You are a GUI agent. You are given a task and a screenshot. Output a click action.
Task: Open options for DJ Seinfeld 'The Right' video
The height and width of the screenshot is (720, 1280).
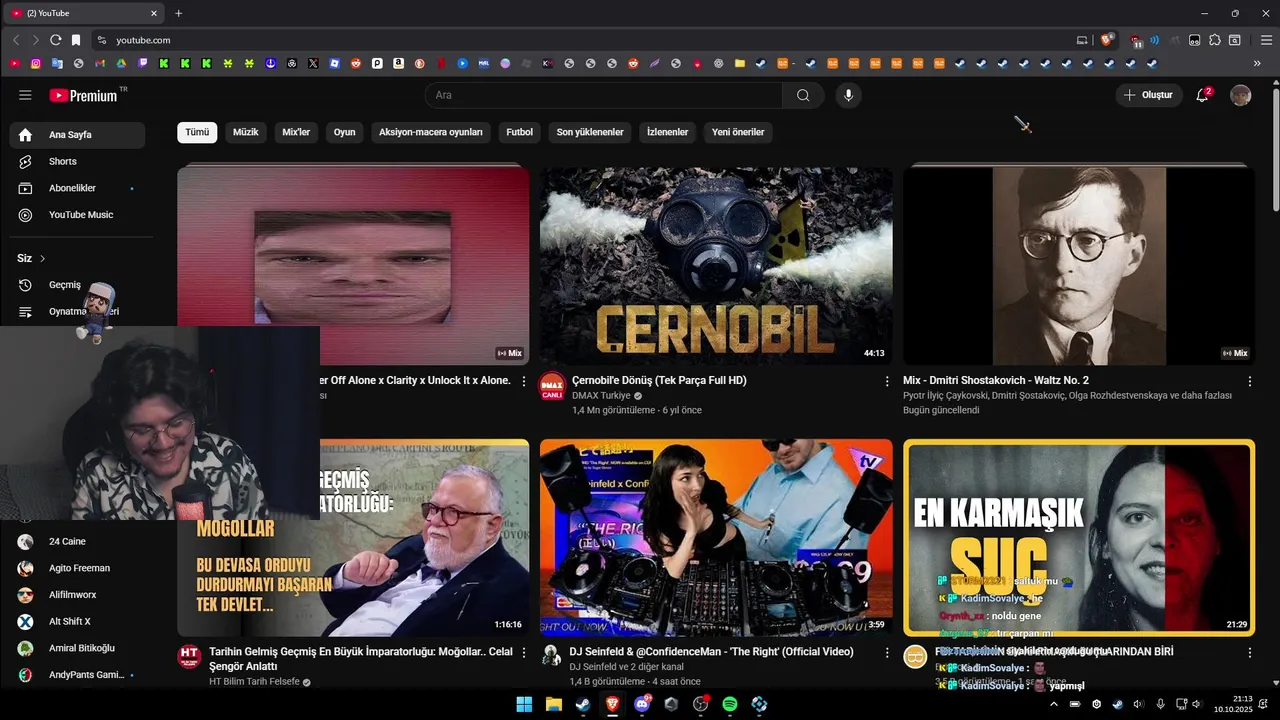(x=887, y=652)
